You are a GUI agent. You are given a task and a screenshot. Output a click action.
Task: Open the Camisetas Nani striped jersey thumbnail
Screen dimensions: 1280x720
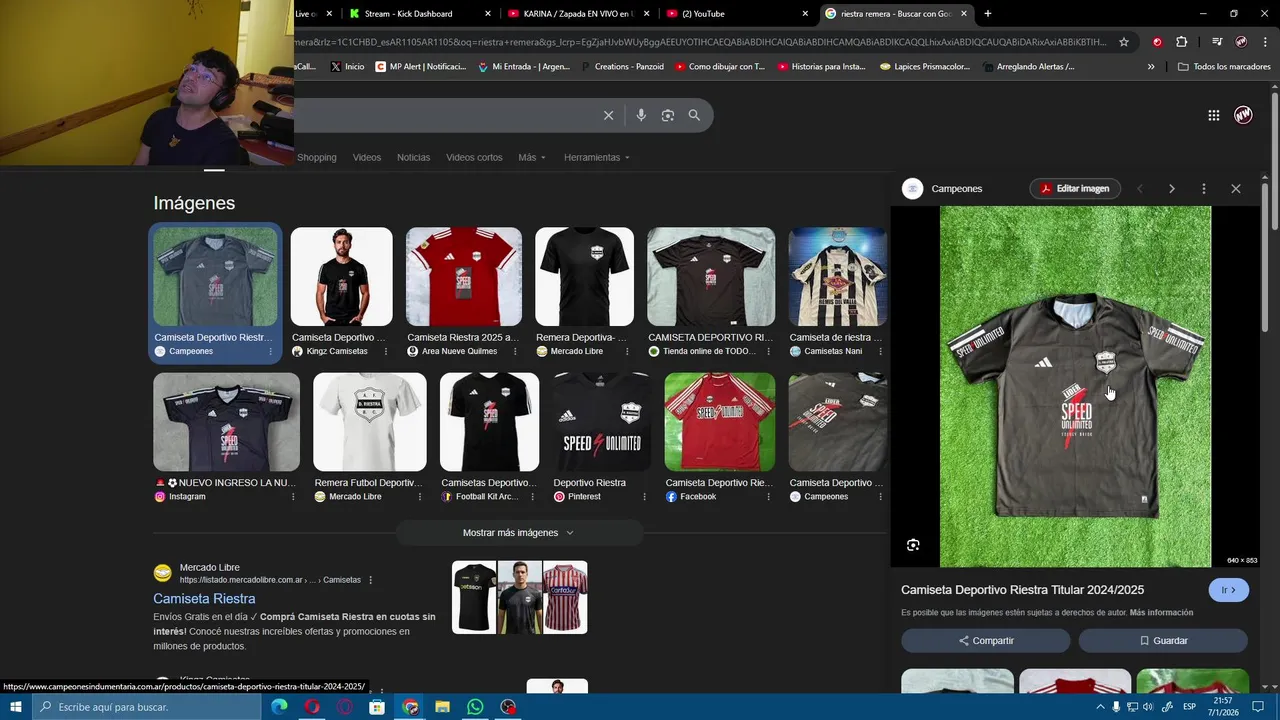(837, 277)
